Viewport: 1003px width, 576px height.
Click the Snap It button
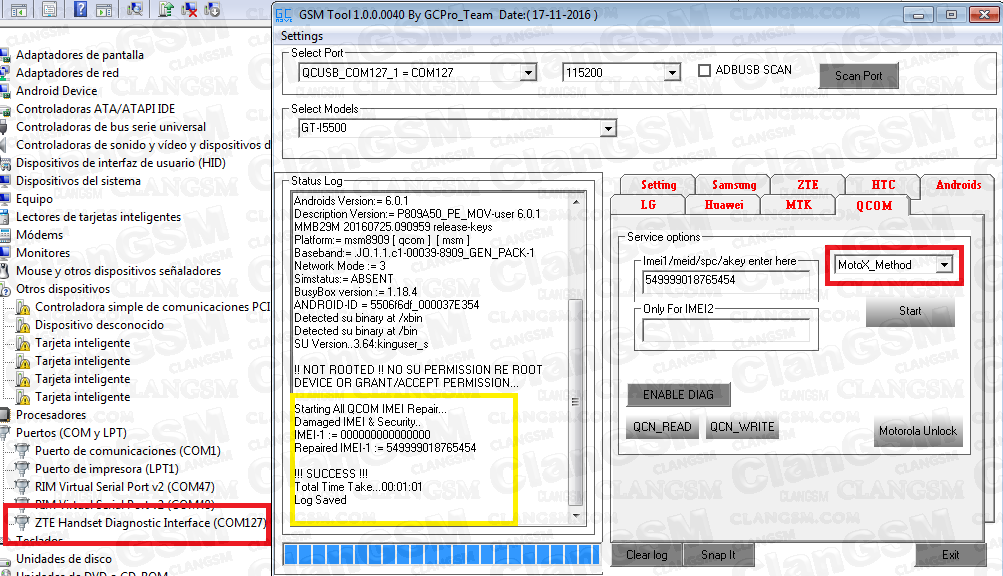718,555
